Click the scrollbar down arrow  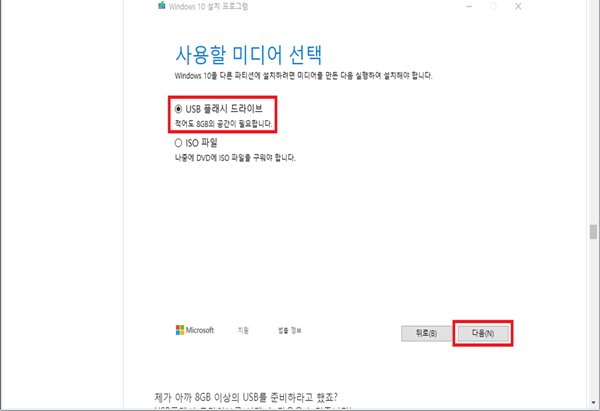[x=593, y=403]
